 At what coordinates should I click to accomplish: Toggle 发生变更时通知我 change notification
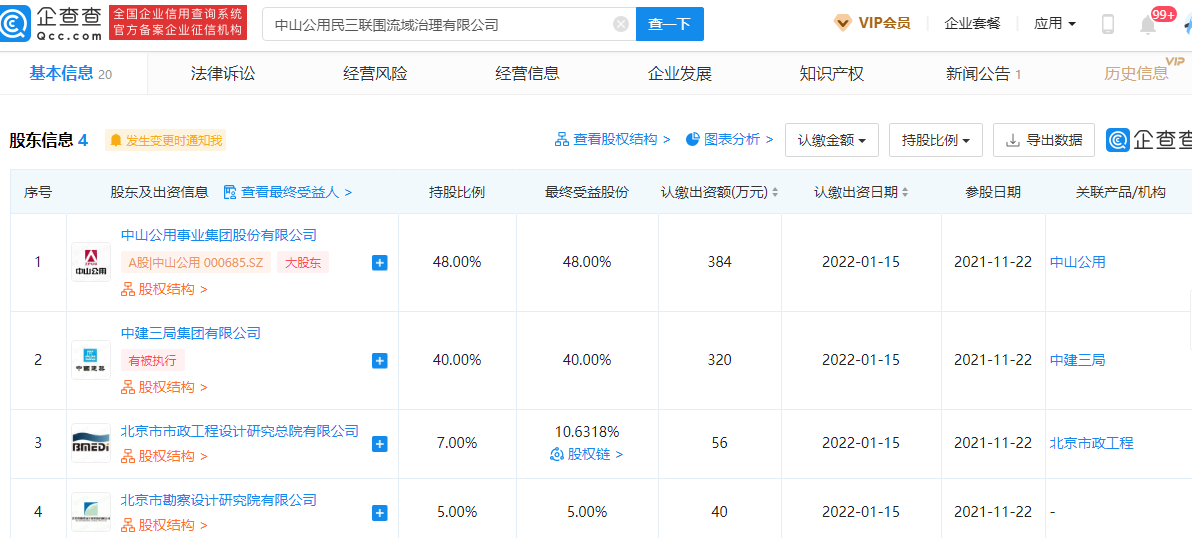(x=166, y=141)
